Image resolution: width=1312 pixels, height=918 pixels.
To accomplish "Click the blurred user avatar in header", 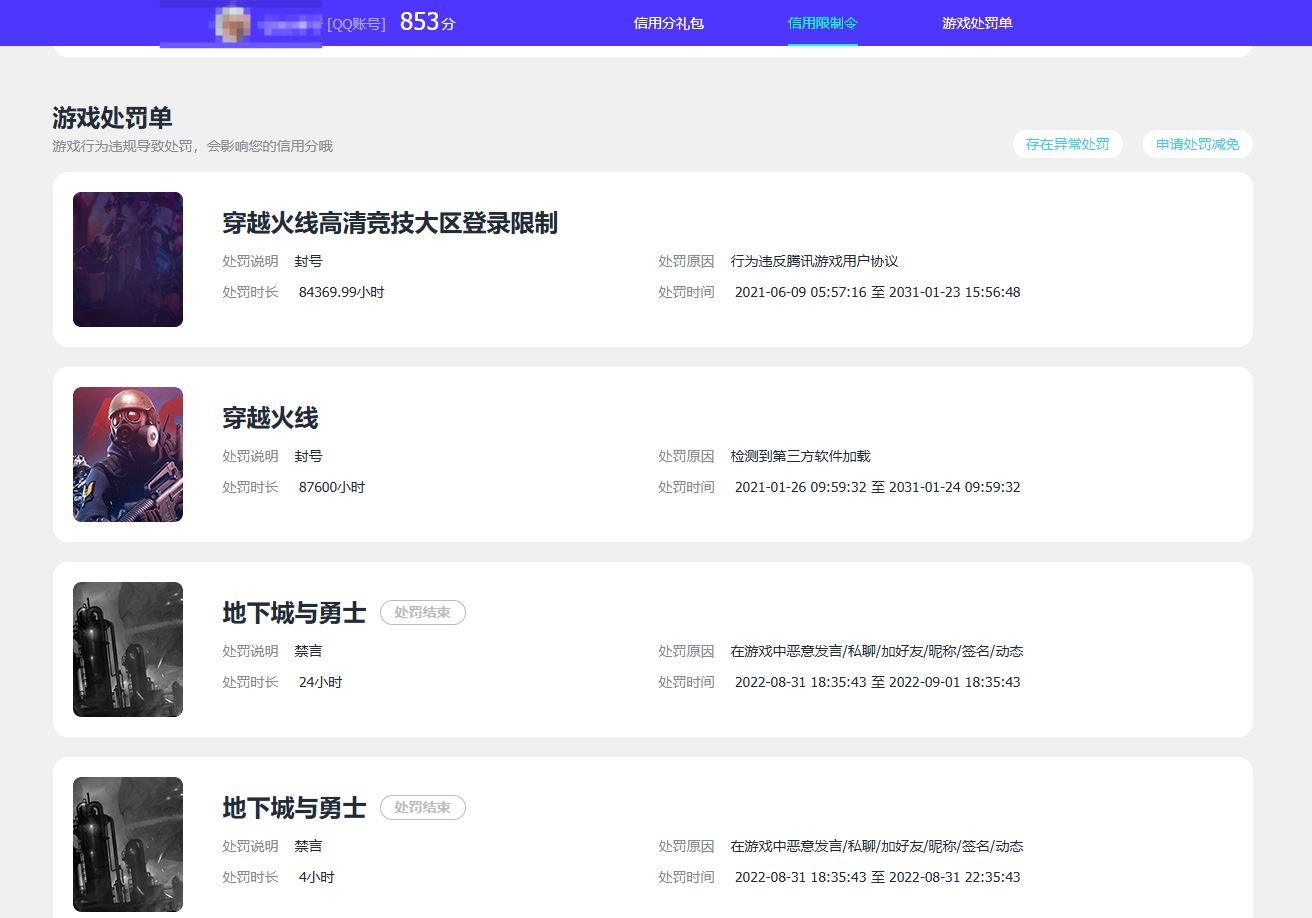I will 233,22.
